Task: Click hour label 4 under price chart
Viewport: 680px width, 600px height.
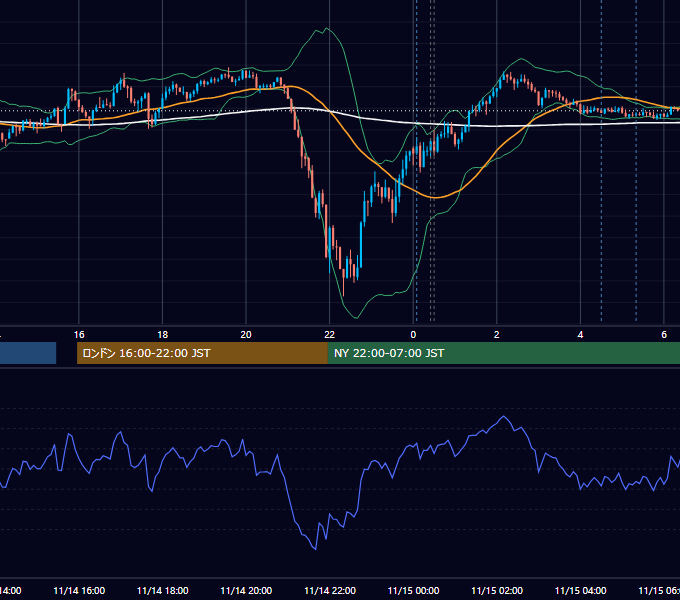Action: [x=580, y=335]
